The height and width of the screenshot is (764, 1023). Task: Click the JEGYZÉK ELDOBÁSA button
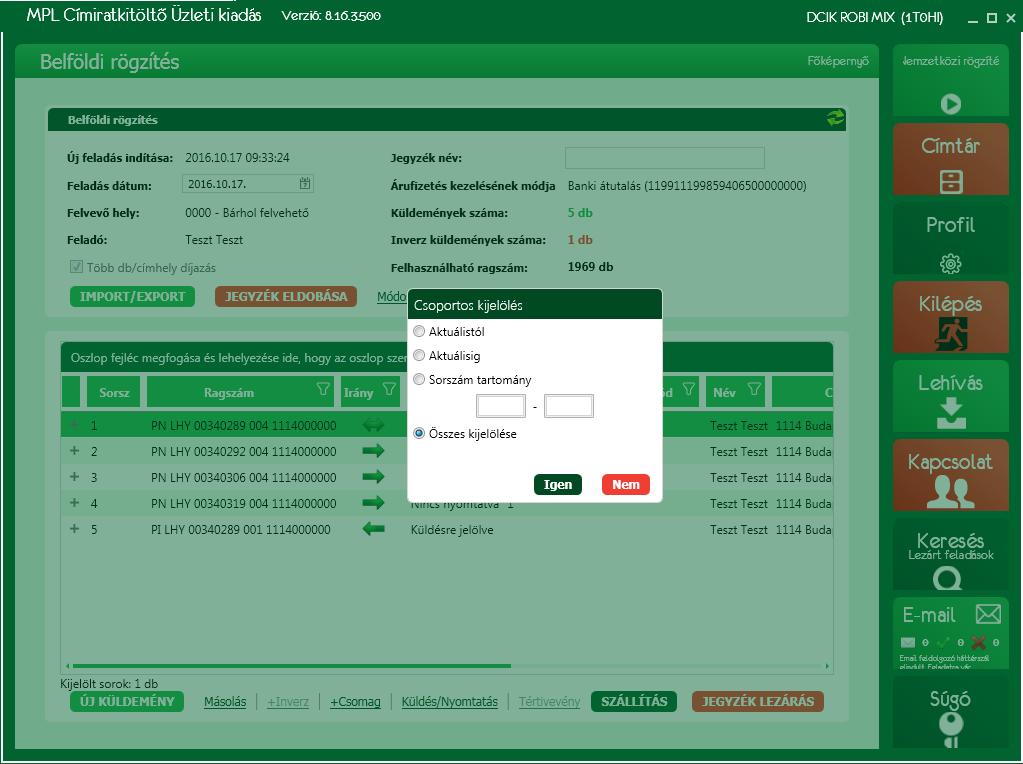[286, 297]
